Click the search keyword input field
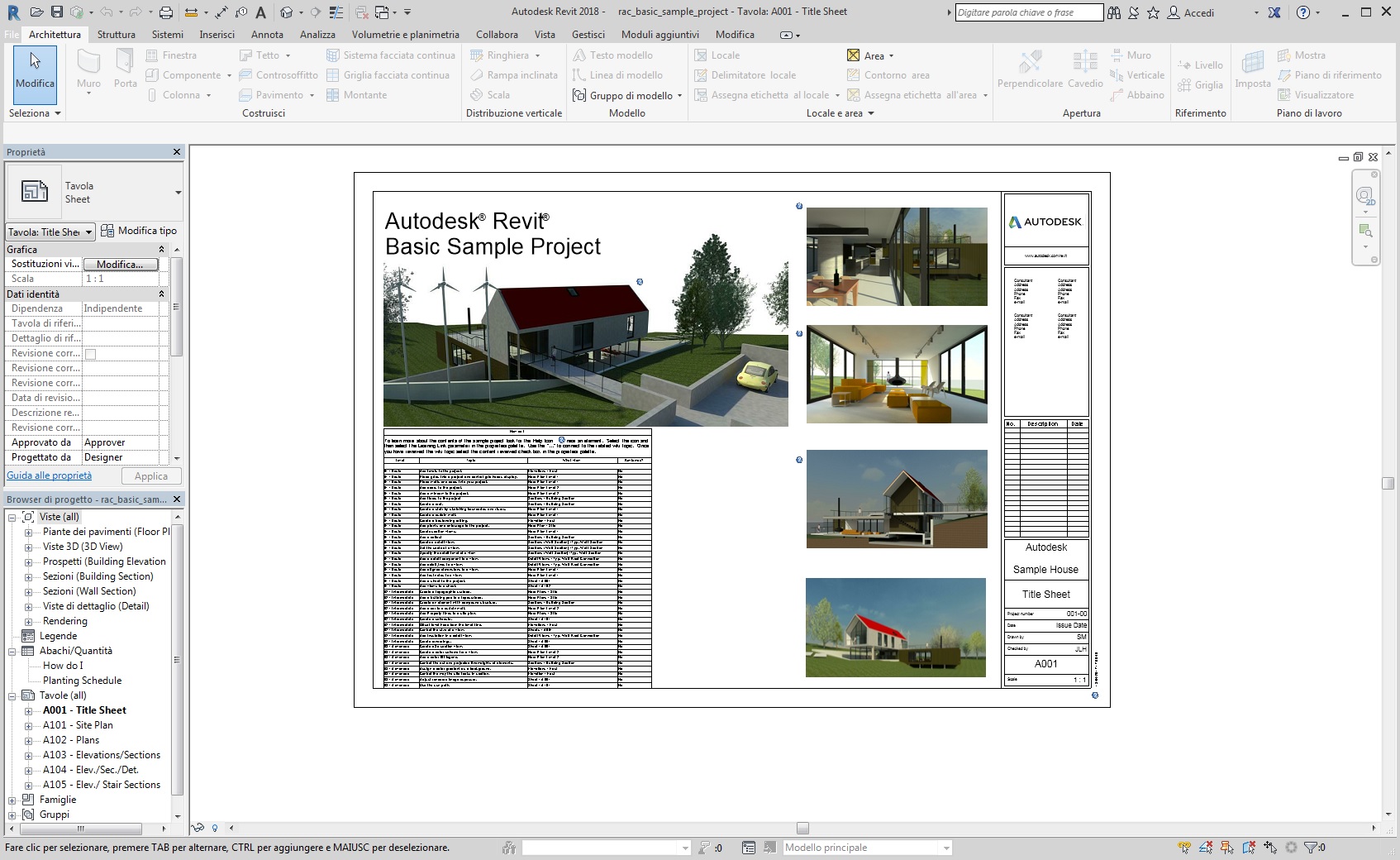 click(x=1028, y=12)
